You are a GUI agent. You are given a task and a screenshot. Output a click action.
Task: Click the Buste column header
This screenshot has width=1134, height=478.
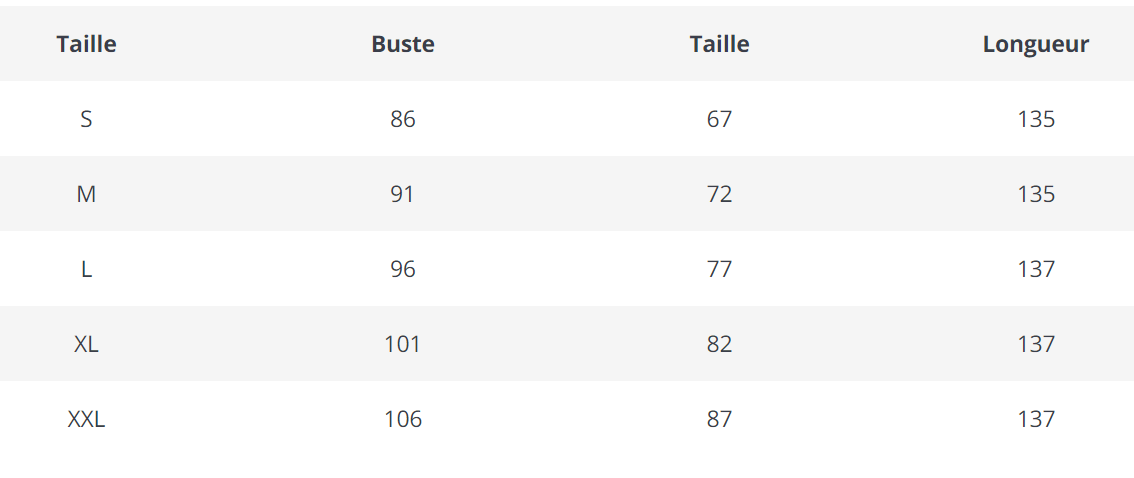(x=403, y=44)
